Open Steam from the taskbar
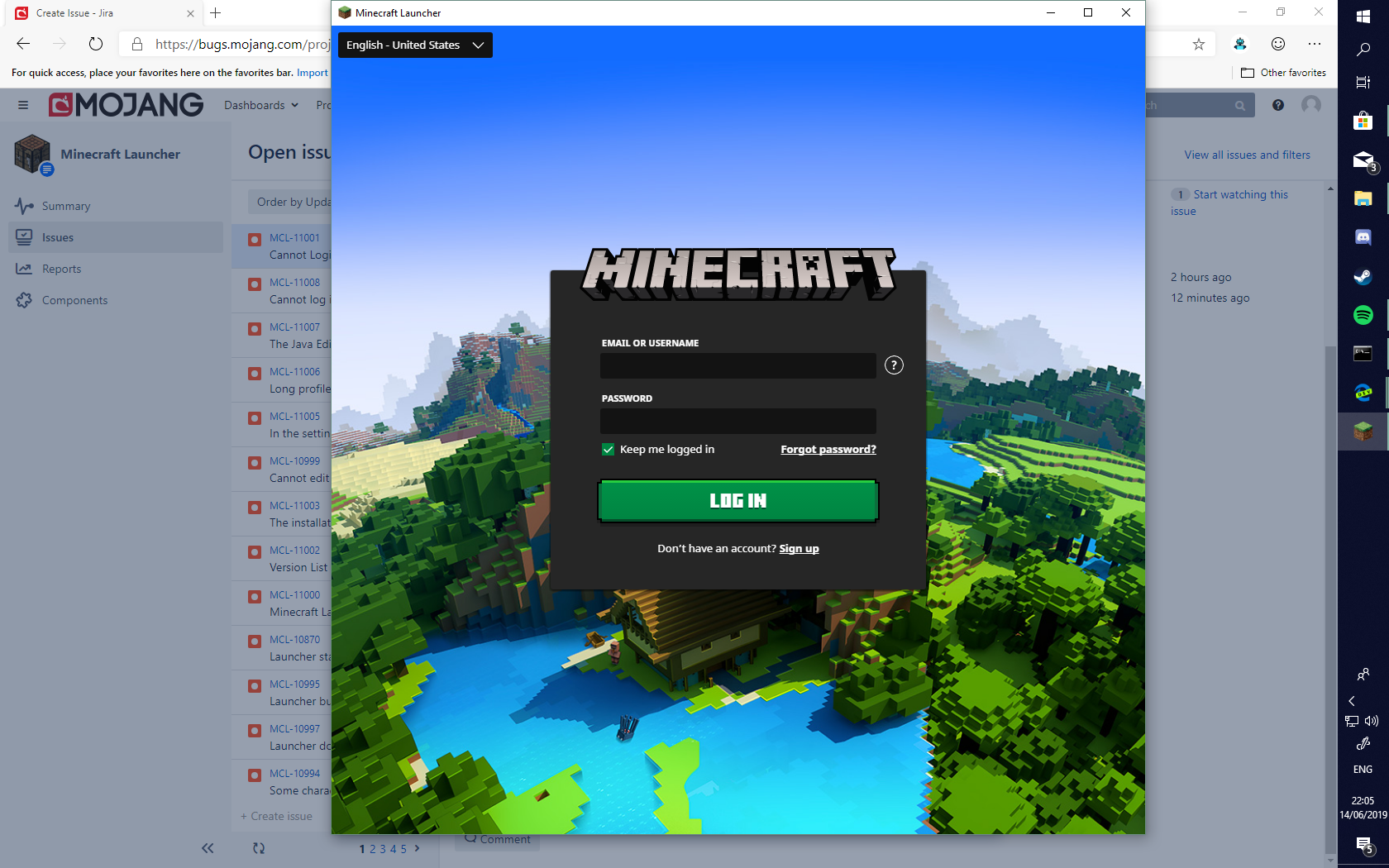This screenshot has width=1389, height=868. pyautogui.click(x=1363, y=276)
